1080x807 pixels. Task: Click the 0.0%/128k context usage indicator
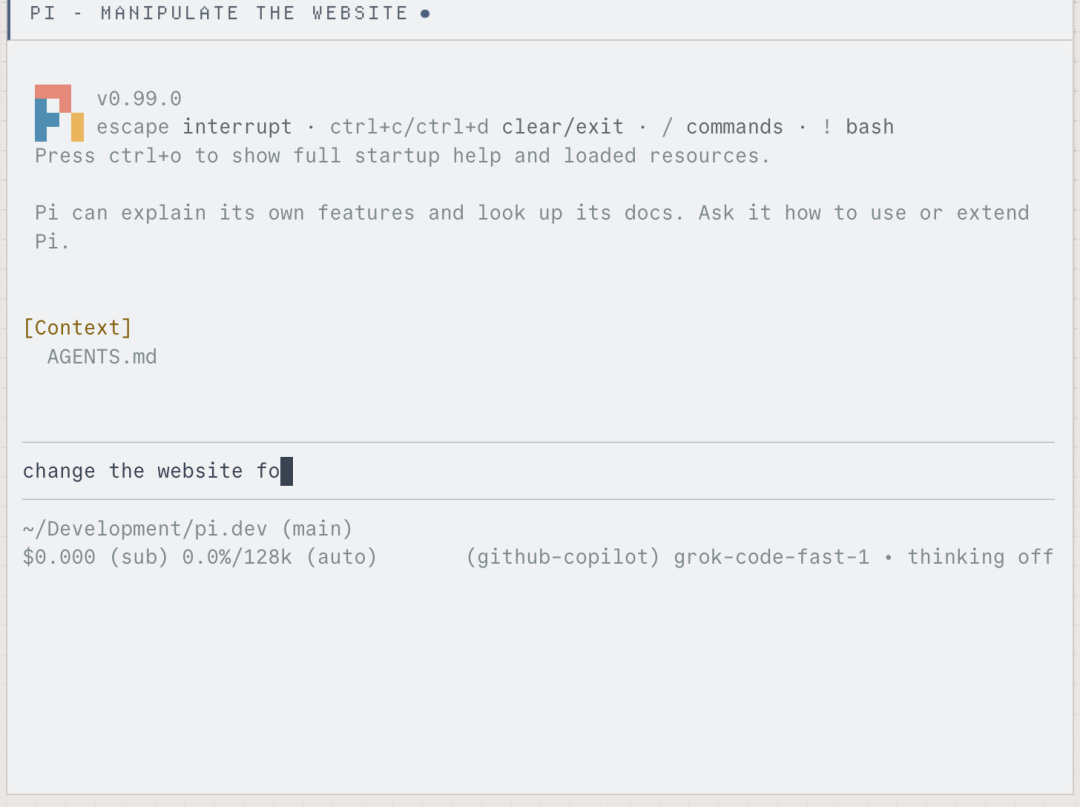point(237,557)
